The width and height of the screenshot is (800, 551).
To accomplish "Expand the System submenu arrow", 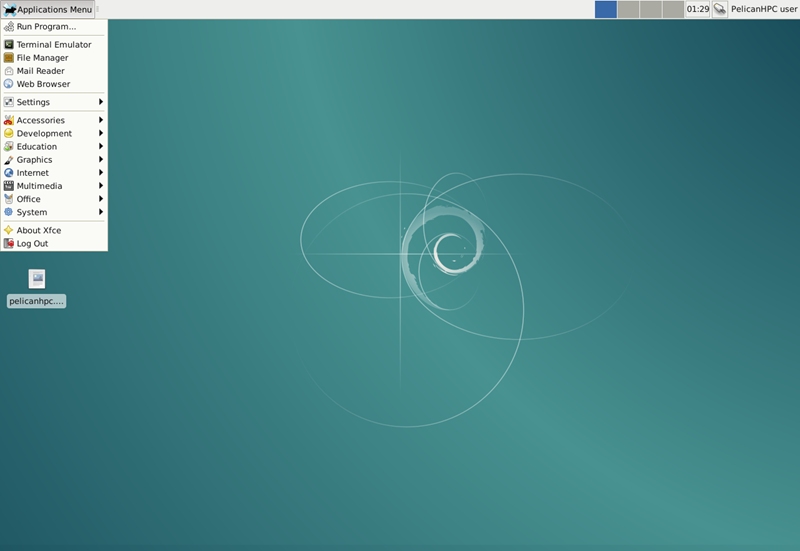I will [101, 212].
